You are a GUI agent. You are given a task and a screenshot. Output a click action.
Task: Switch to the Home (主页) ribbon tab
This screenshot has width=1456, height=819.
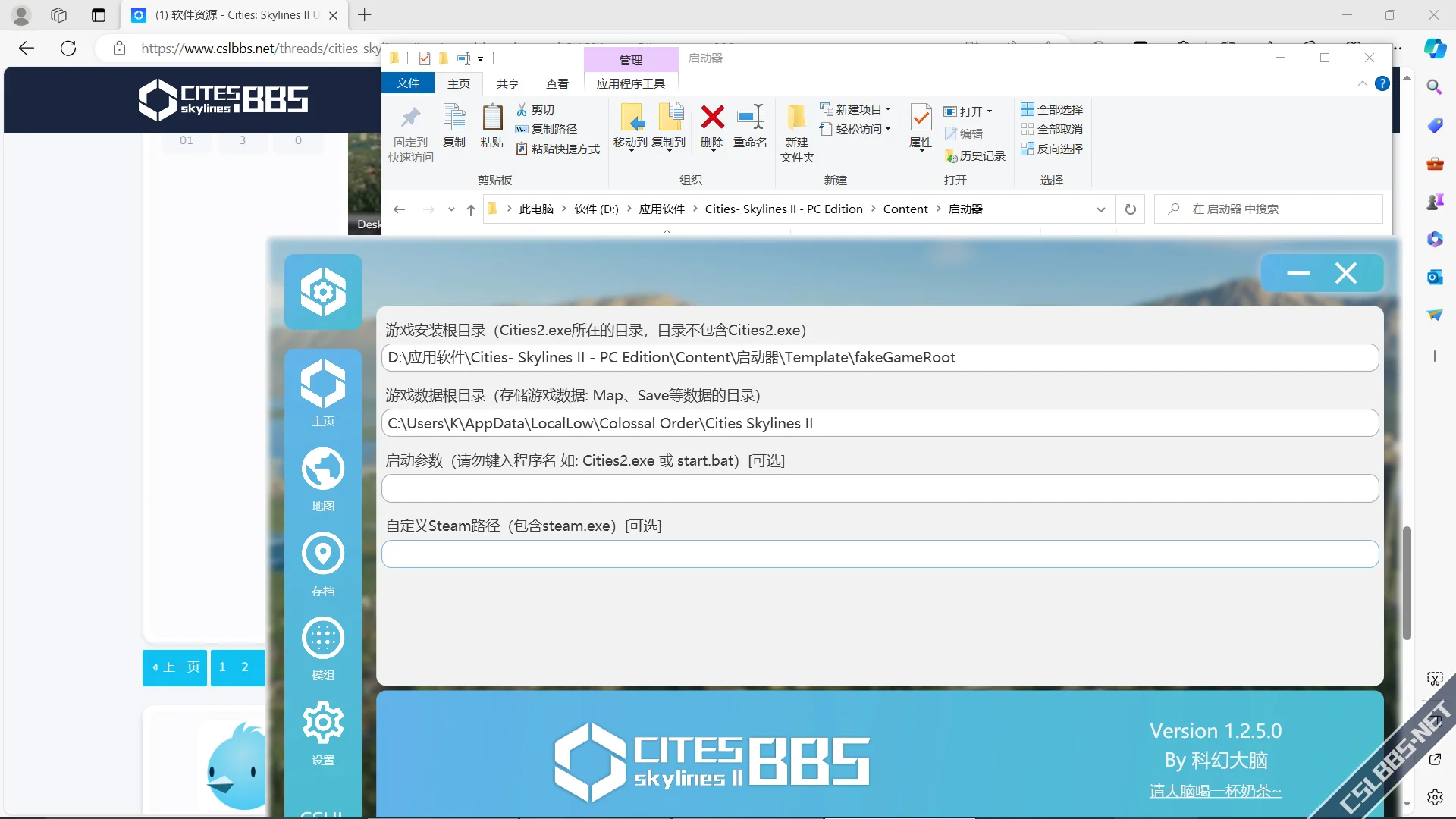[x=459, y=83]
